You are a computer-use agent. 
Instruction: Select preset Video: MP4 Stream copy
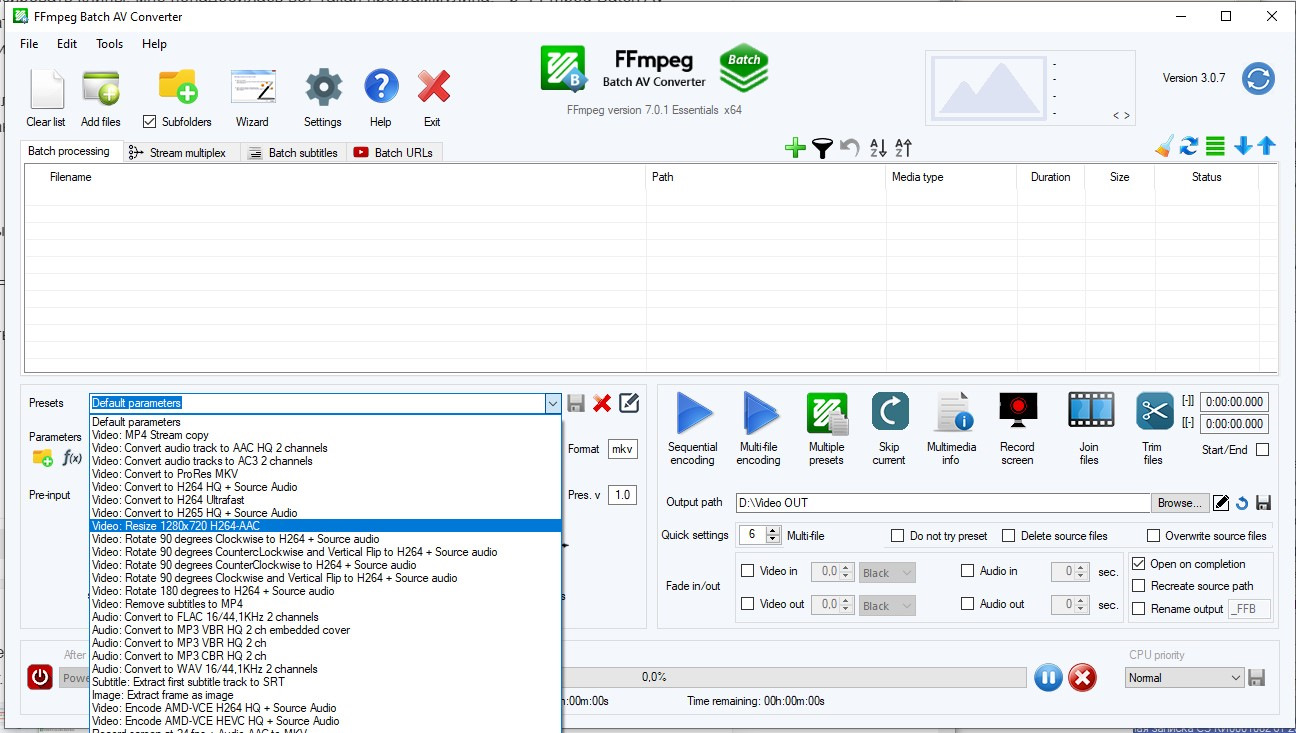[326, 435]
